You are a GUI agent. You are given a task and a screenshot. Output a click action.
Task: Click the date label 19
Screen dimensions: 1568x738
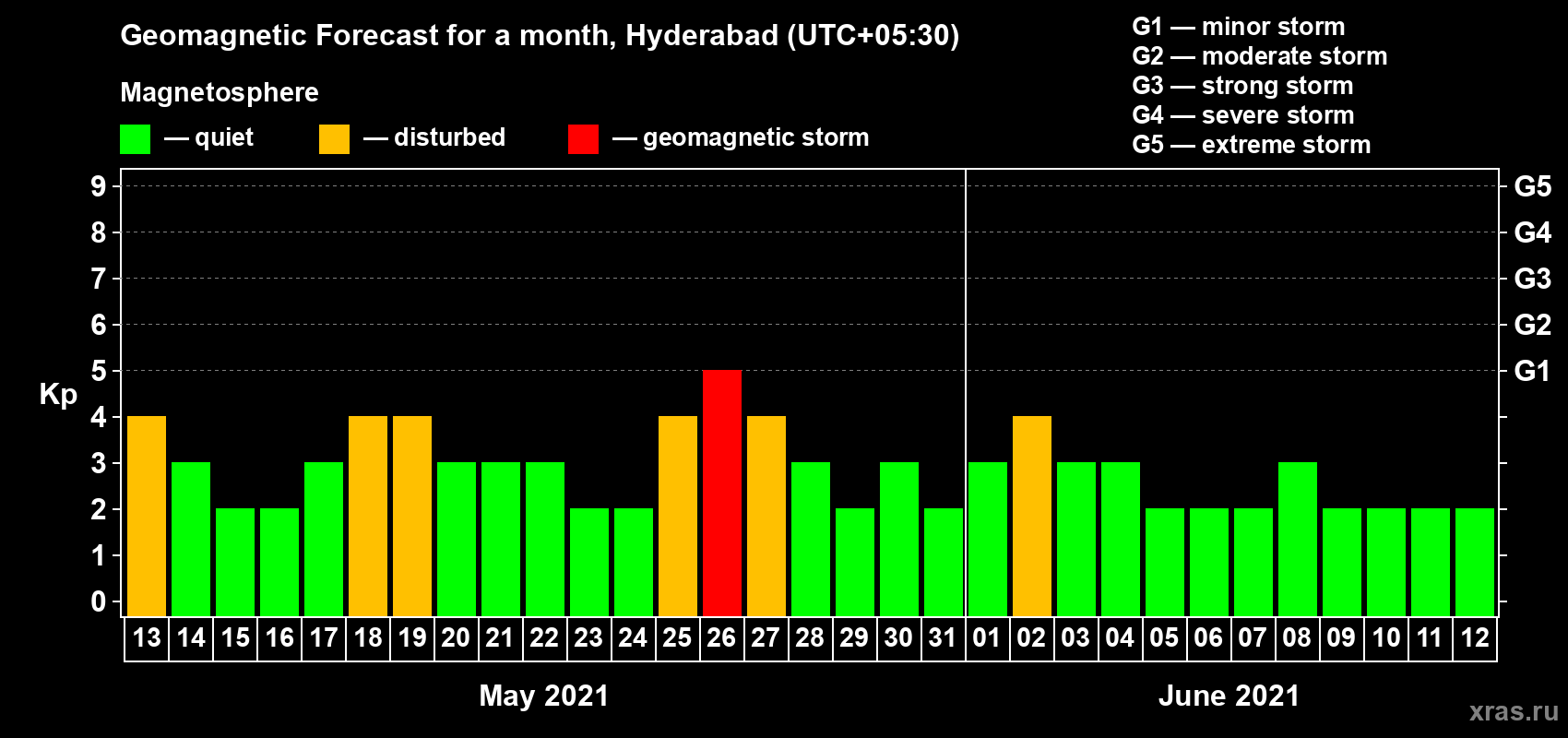point(412,637)
